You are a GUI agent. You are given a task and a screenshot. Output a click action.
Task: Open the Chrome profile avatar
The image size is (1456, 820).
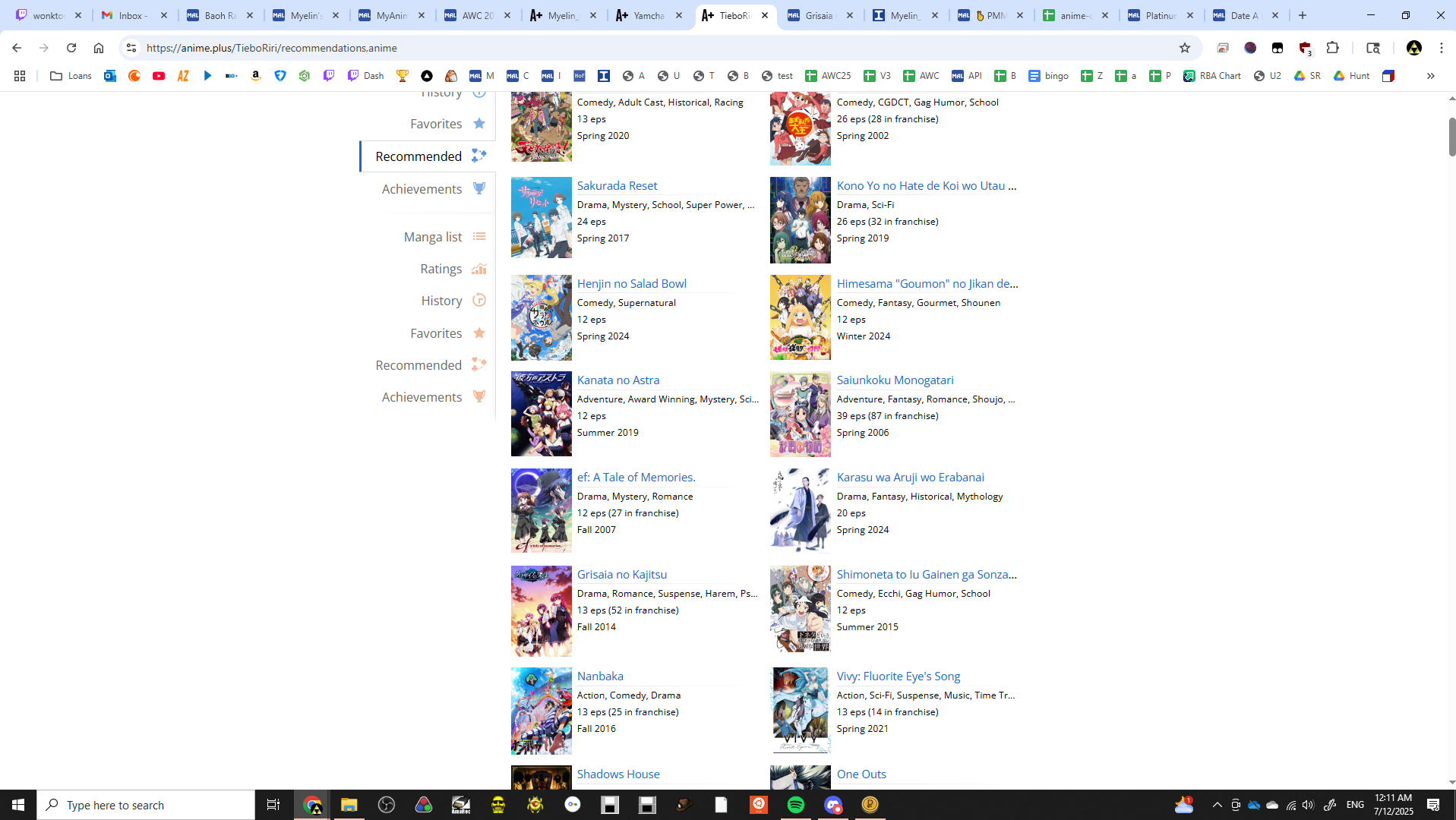(1414, 48)
